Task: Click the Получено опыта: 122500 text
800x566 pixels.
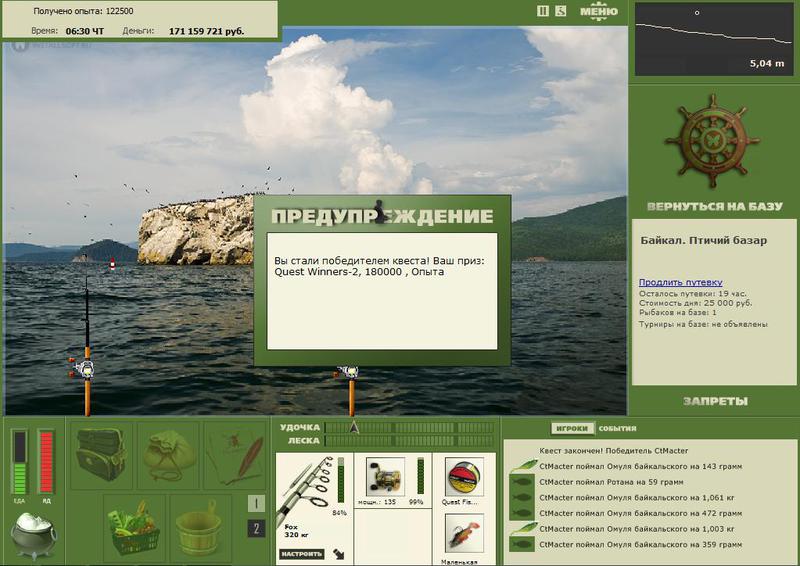Action: (x=83, y=11)
